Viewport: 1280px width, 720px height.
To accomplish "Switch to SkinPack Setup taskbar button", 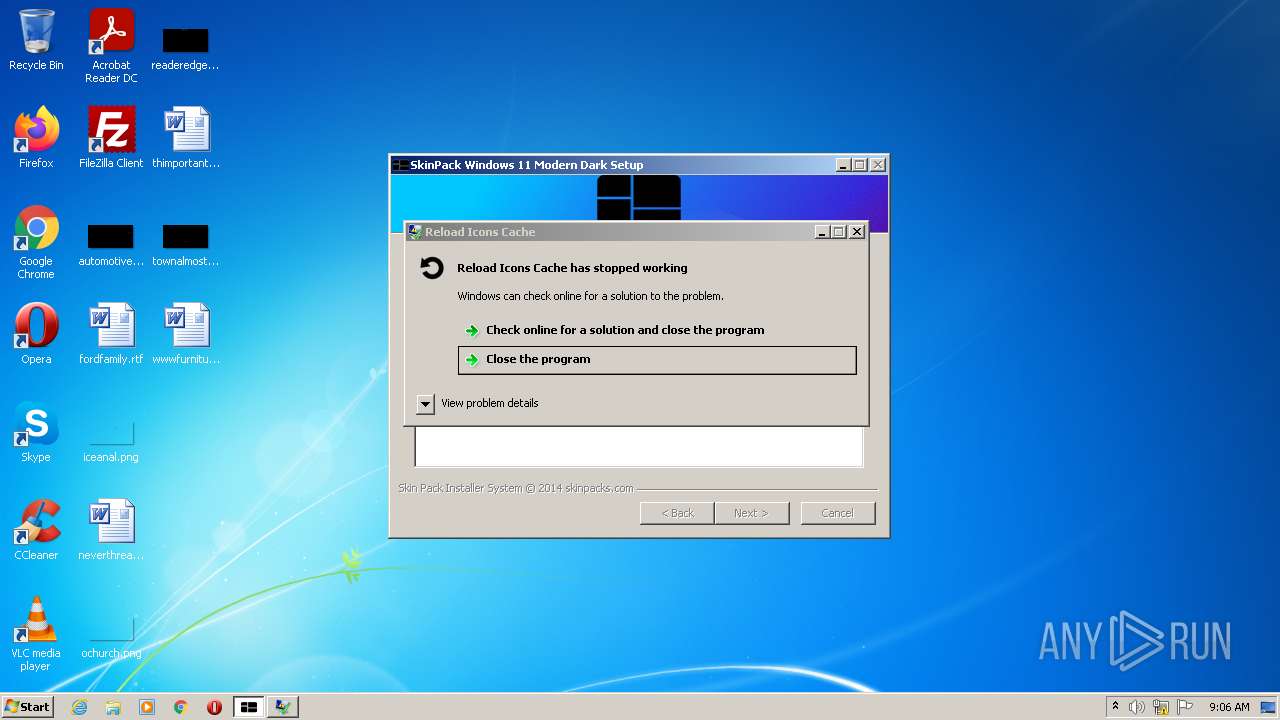I will (248, 707).
